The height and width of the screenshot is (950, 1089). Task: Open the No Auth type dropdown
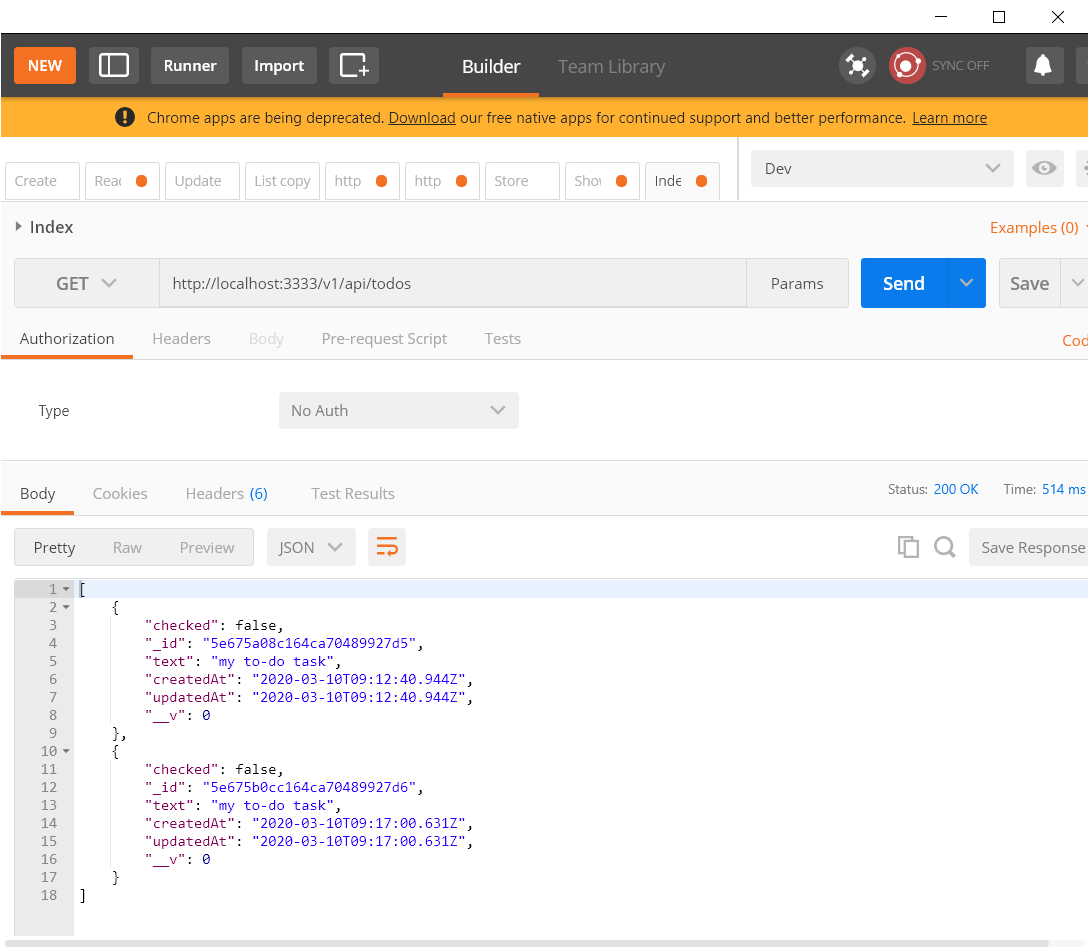pyautogui.click(x=398, y=410)
